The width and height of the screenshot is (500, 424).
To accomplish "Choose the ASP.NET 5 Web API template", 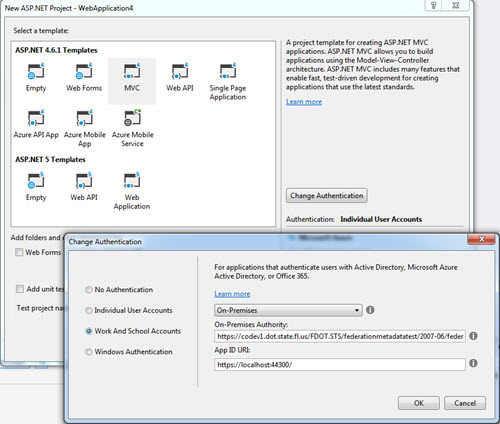I will (x=84, y=180).
